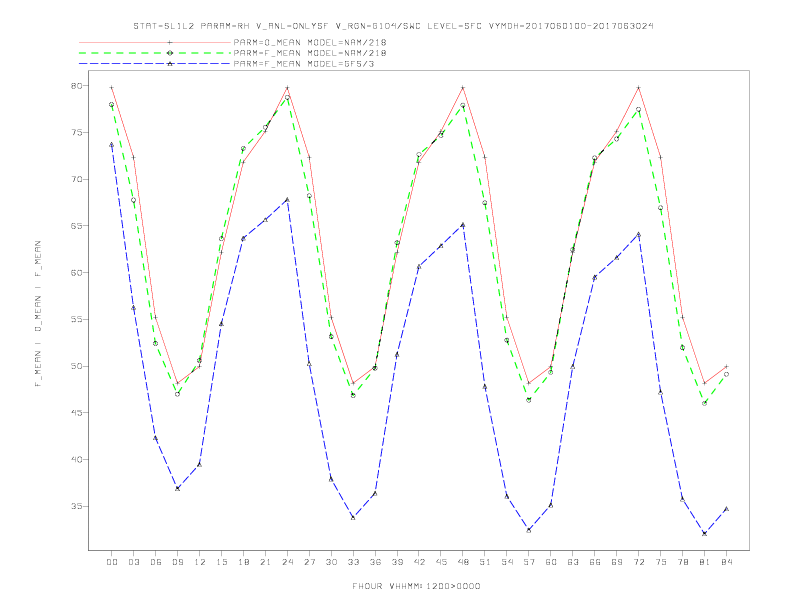Click x-axis tick label 78
The height and width of the screenshot is (612, 792).
point(683,562)
